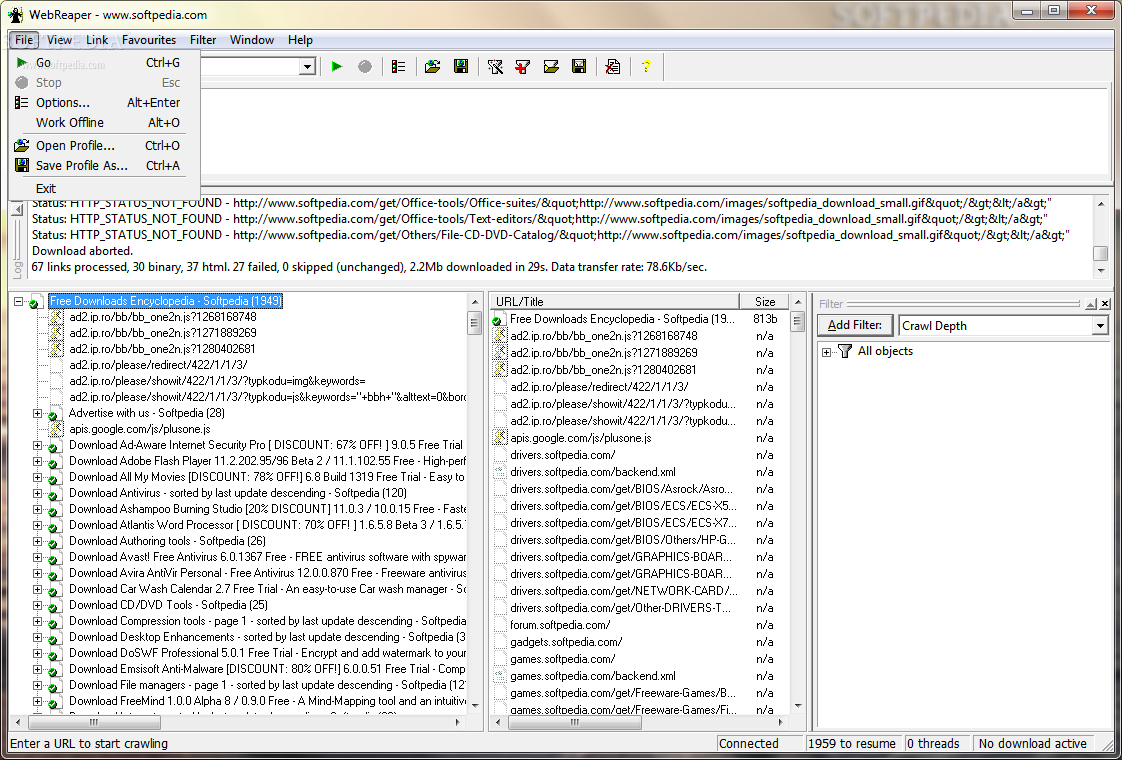Expand Download Authoring tools node
This screenshot has width=1122, height=760.
tap(37, 541)
